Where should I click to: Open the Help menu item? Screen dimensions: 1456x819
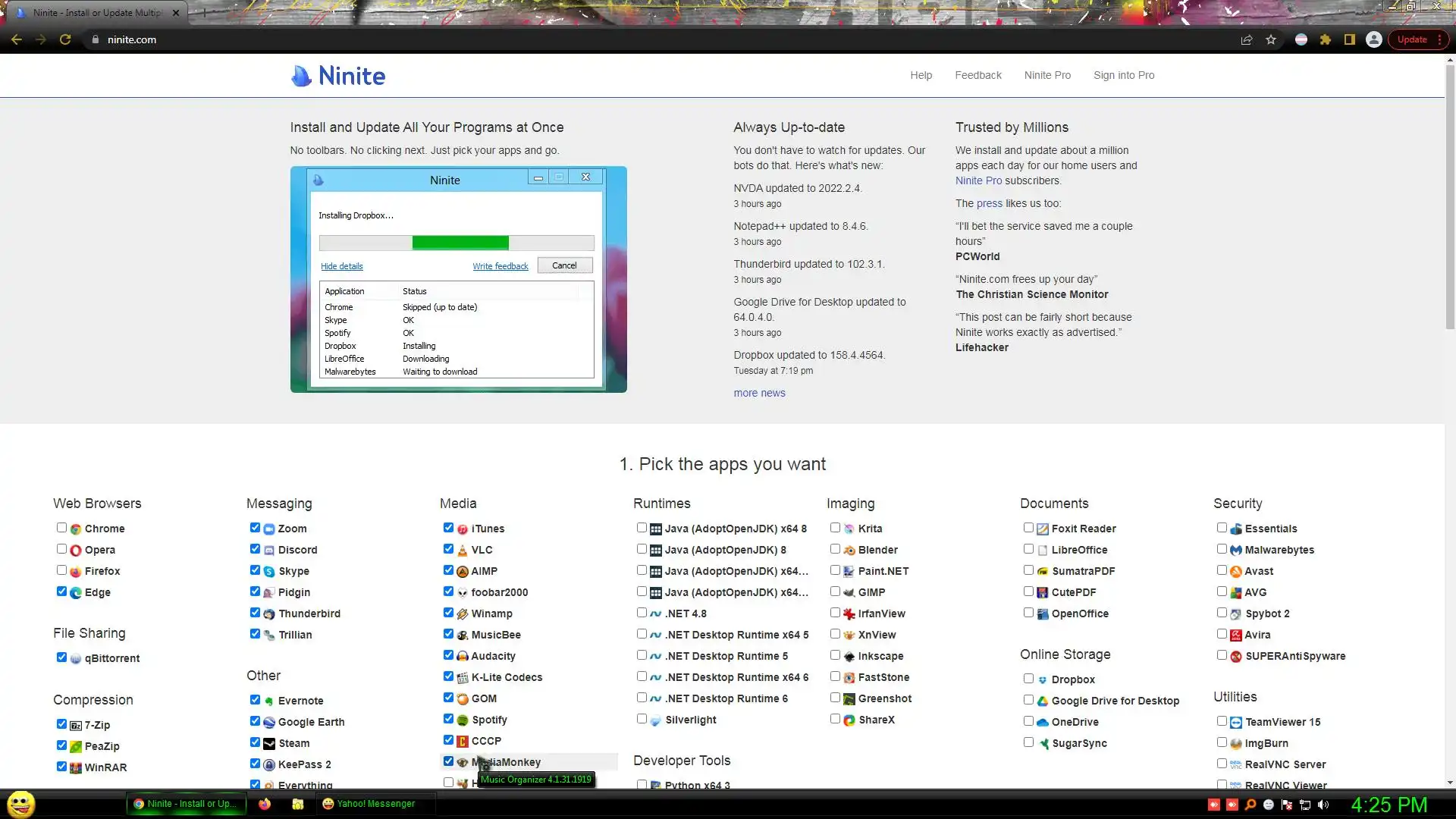click(921, 75)
